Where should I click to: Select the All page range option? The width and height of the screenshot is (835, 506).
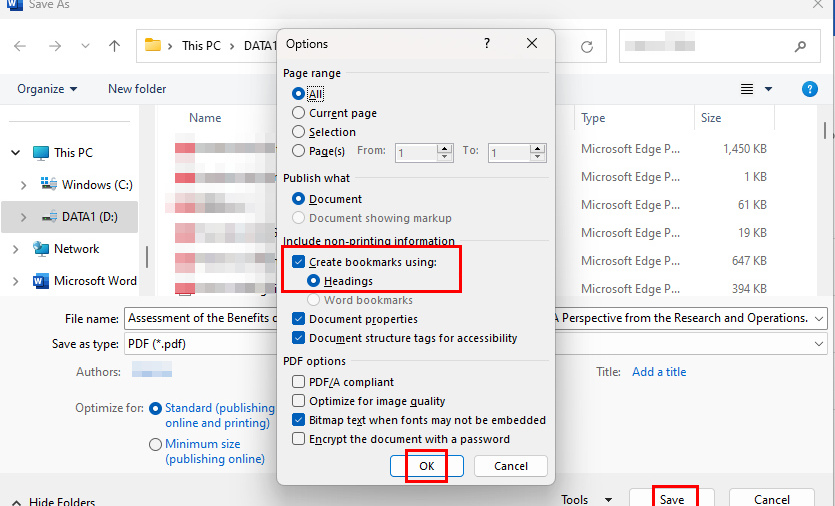(x=298, y=94)
